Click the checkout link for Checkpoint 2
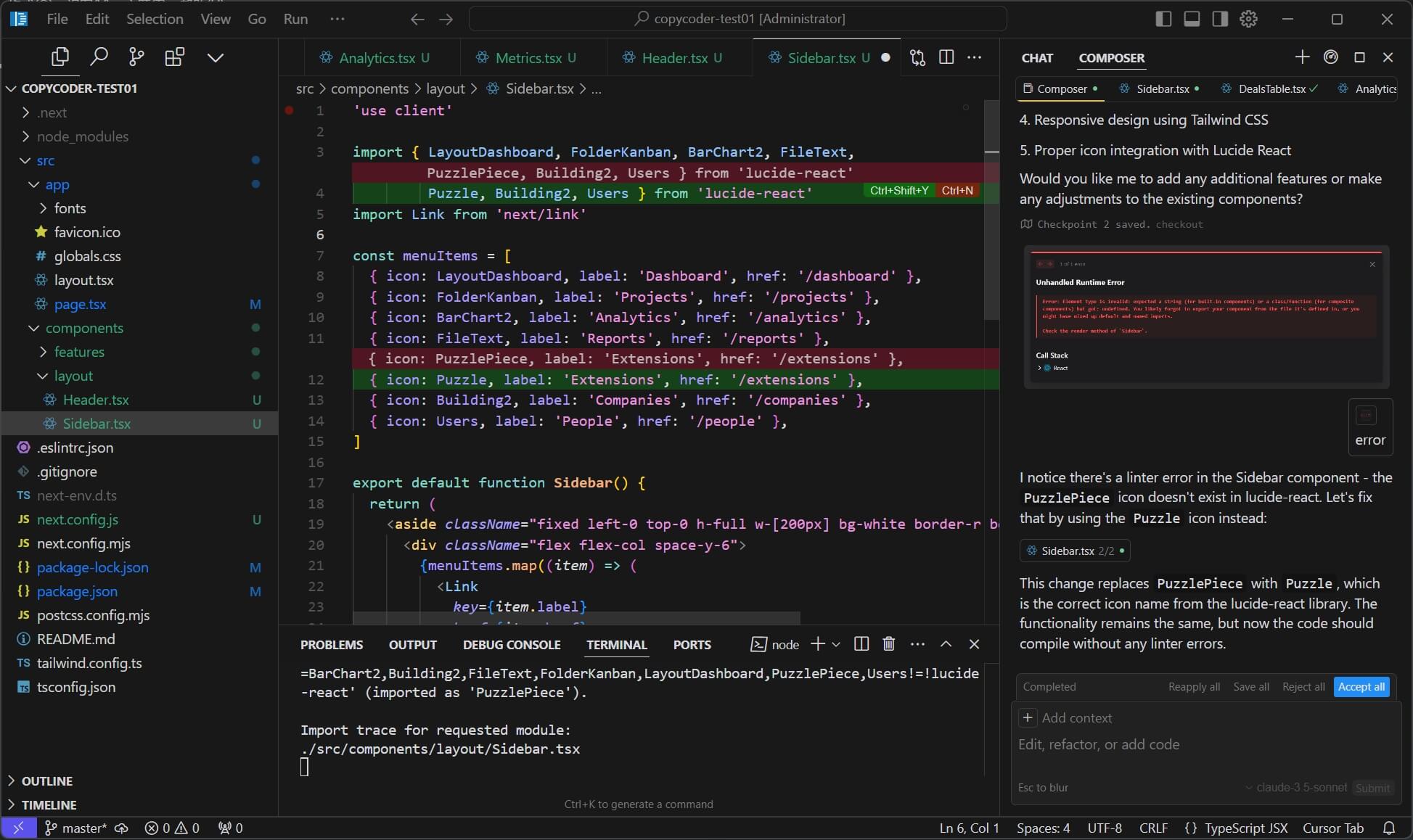Screen dimensions: 1413x840 [1179, 224]
